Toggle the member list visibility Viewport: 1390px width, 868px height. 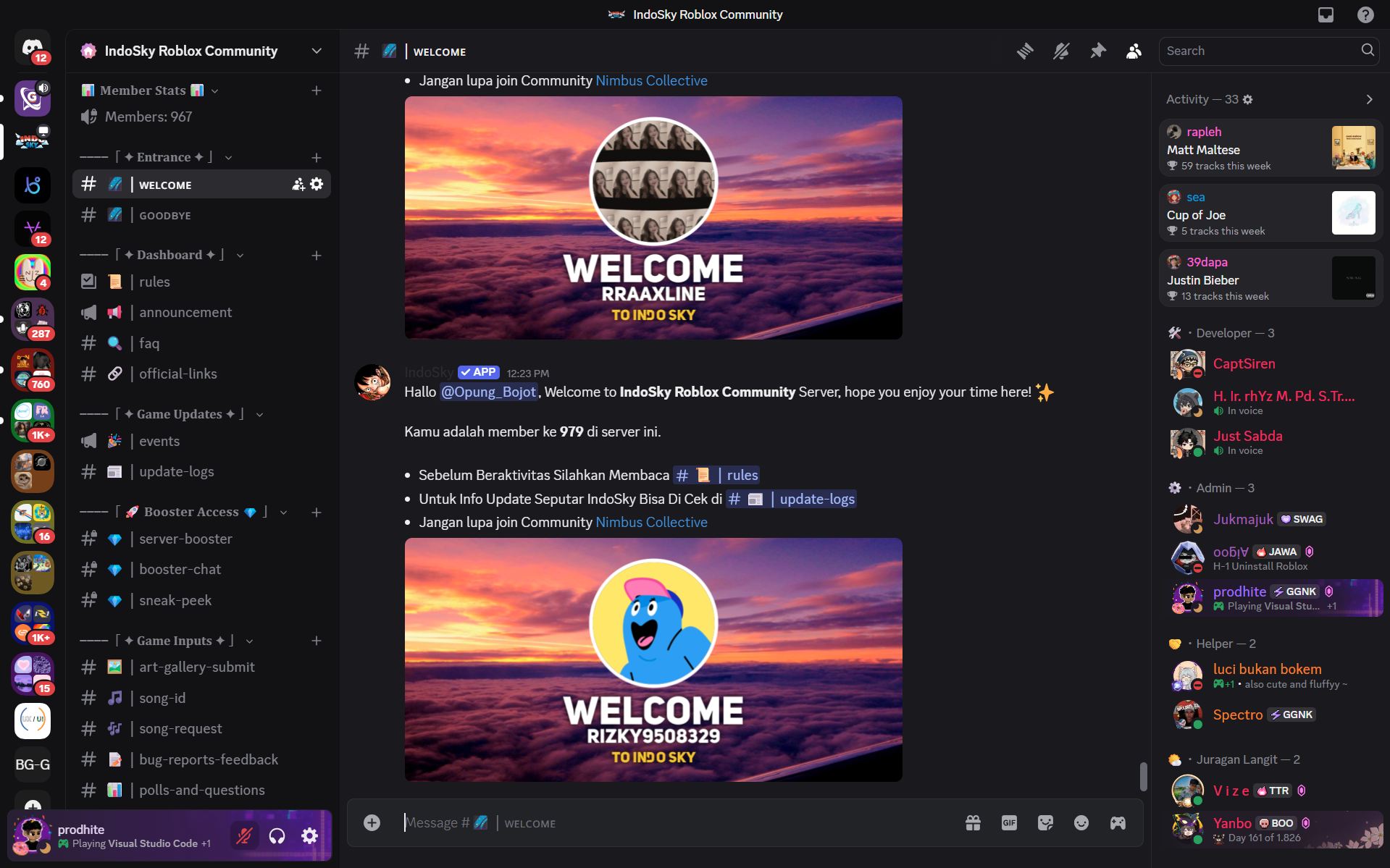1134,51
